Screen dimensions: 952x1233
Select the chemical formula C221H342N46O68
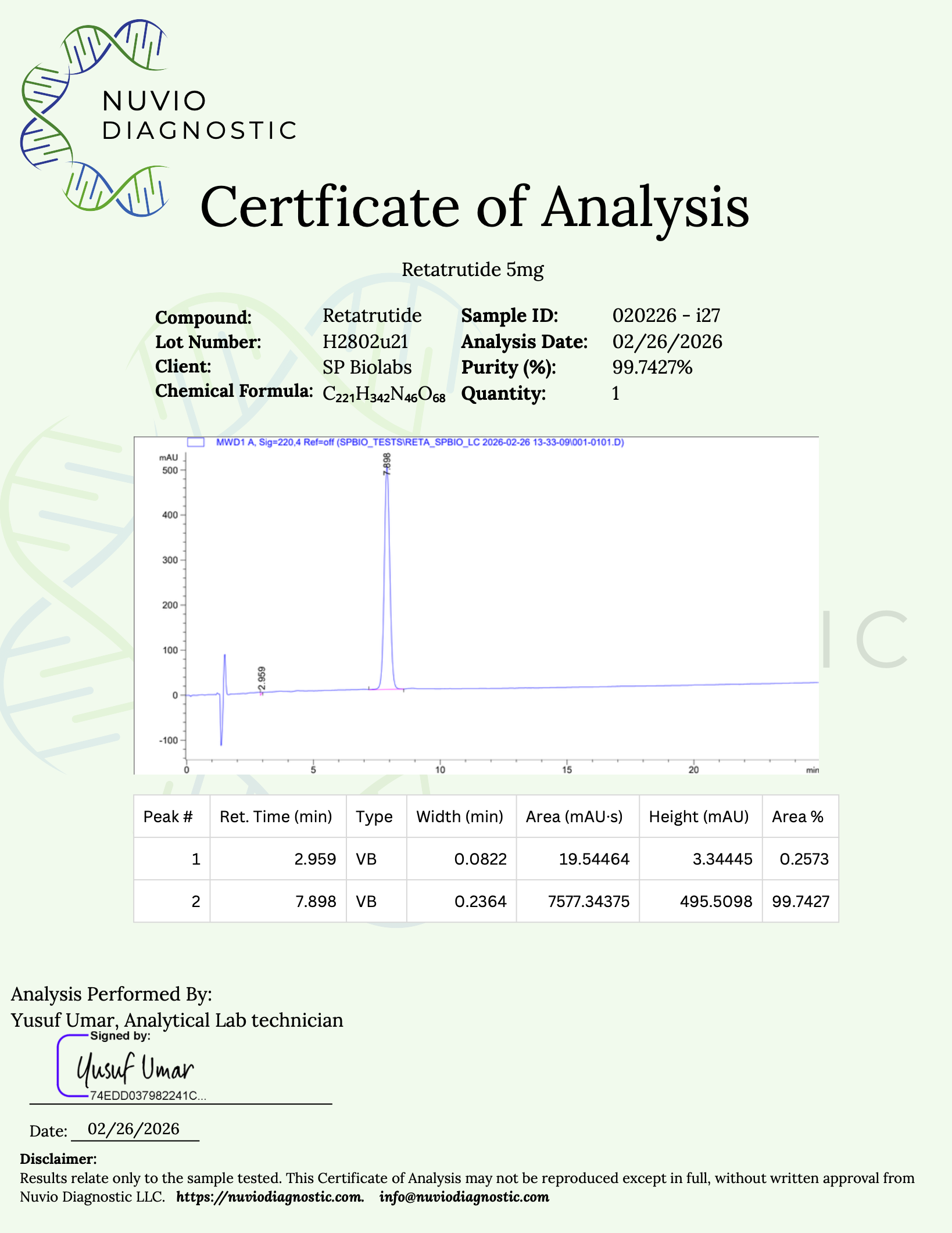384,394
